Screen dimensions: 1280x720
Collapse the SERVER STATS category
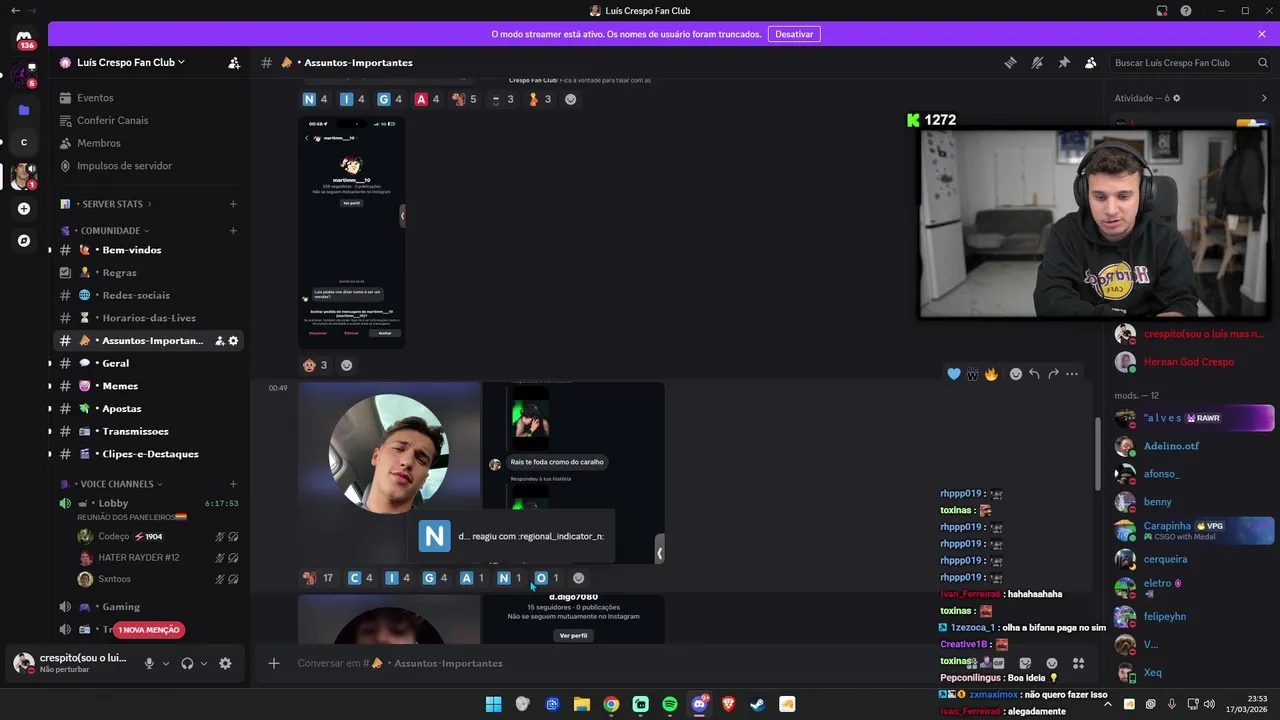pos(113,204)
